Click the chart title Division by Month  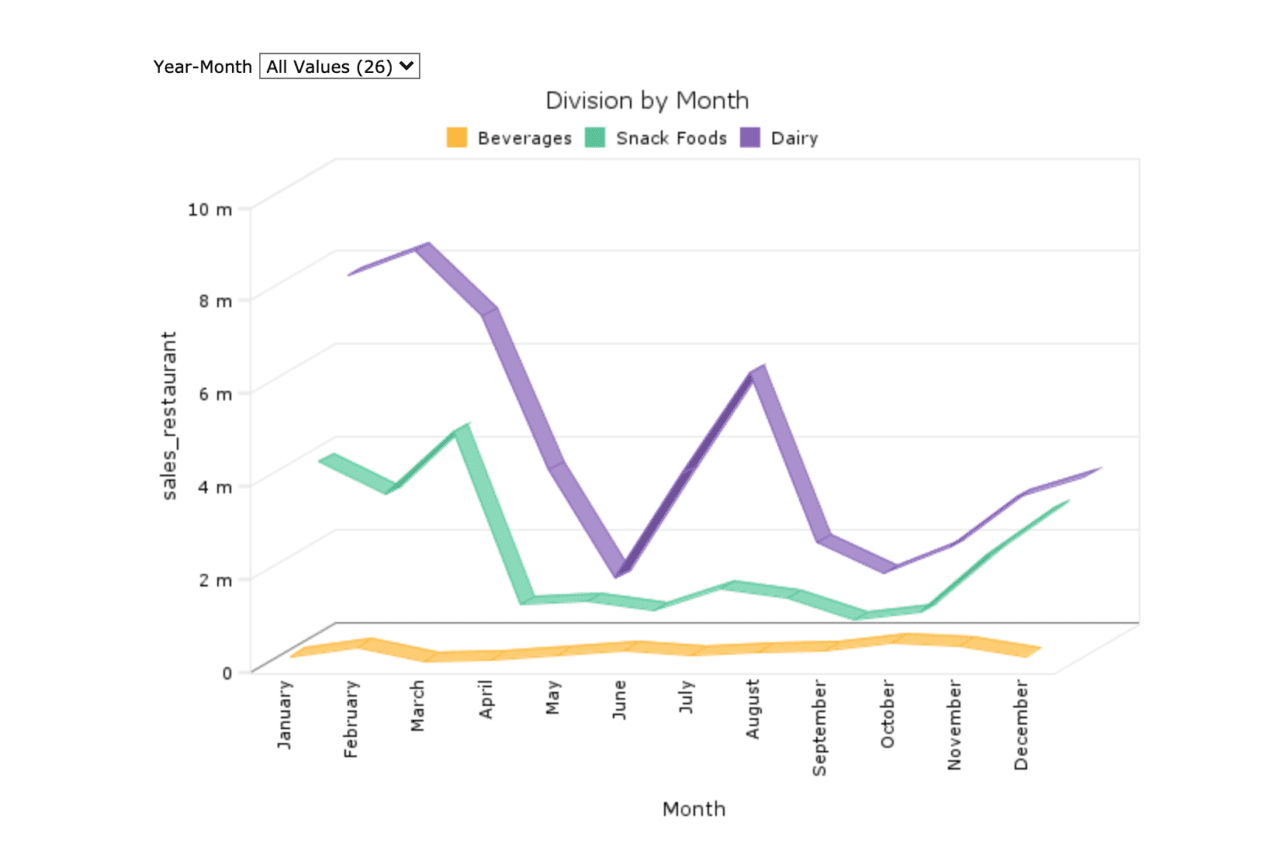tap(647, 100)
